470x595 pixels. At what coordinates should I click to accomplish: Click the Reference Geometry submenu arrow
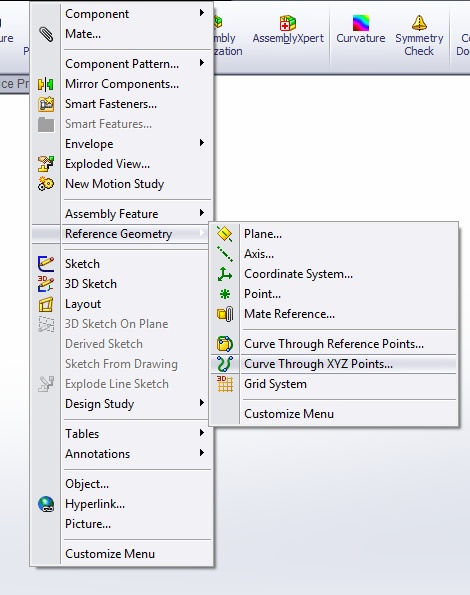(202, 233)
